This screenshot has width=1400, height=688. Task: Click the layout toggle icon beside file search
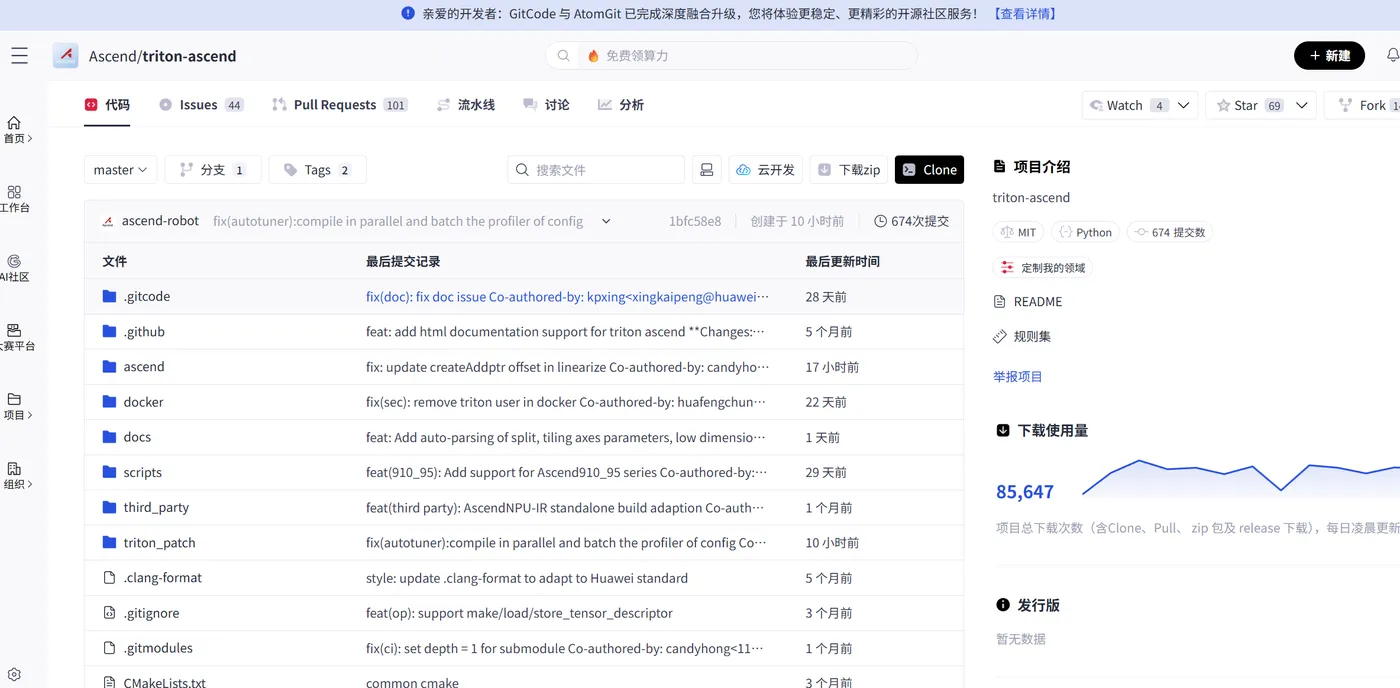point(707,170)
